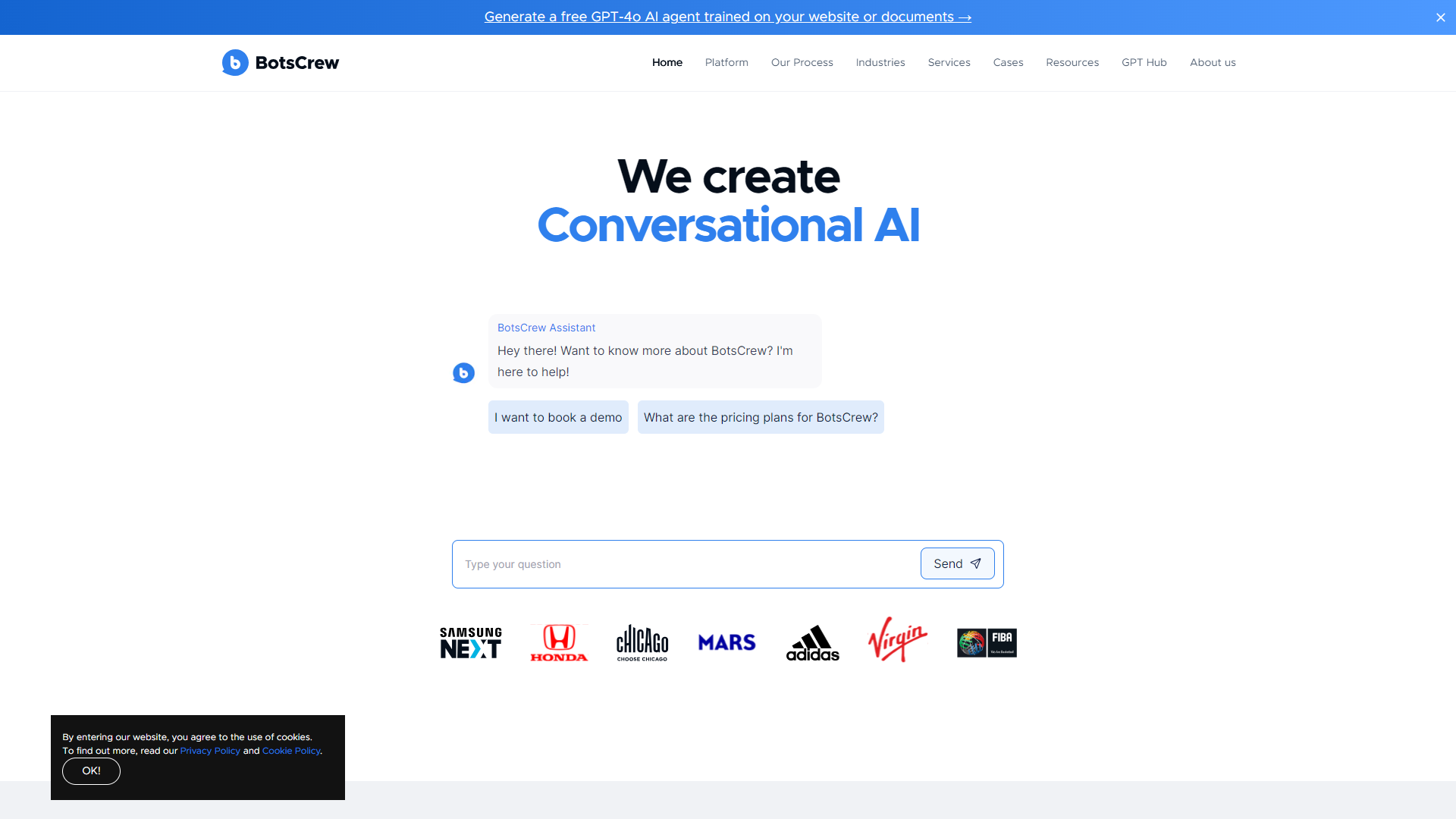Click the adidas logo
This screenshot has width=1456, height=819.
coord(813,642)
